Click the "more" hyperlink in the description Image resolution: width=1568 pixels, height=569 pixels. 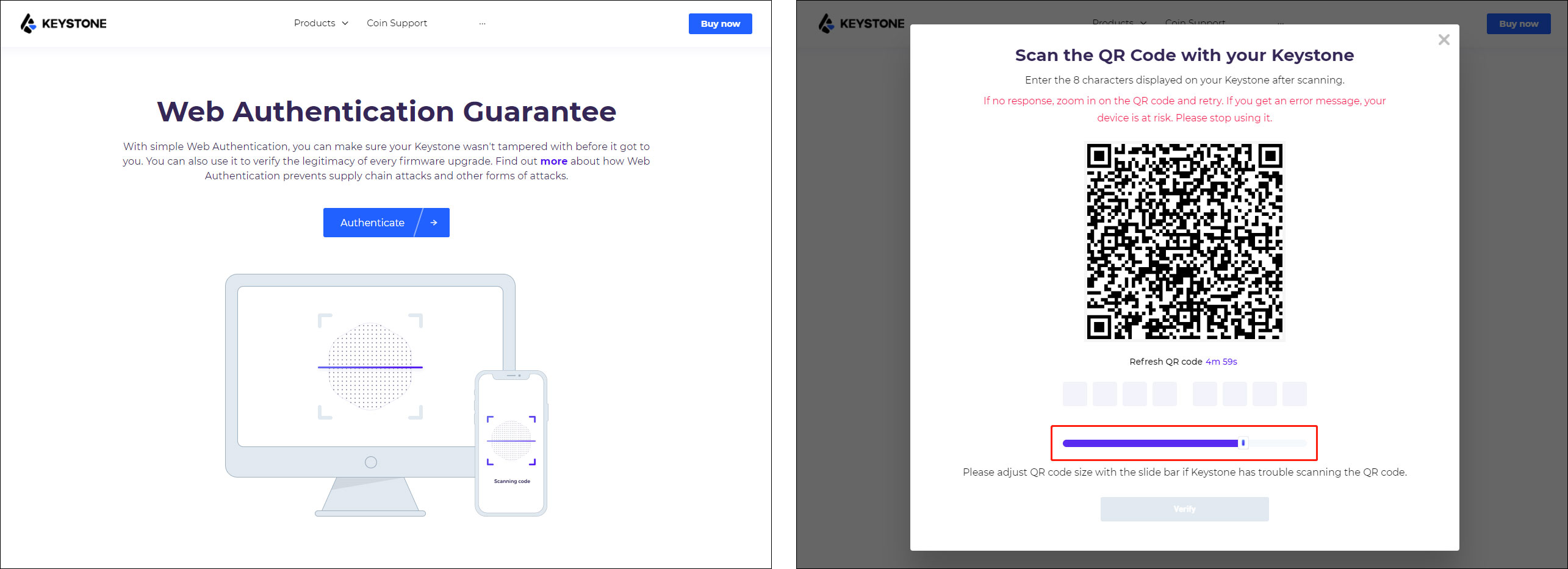(553, 161)
